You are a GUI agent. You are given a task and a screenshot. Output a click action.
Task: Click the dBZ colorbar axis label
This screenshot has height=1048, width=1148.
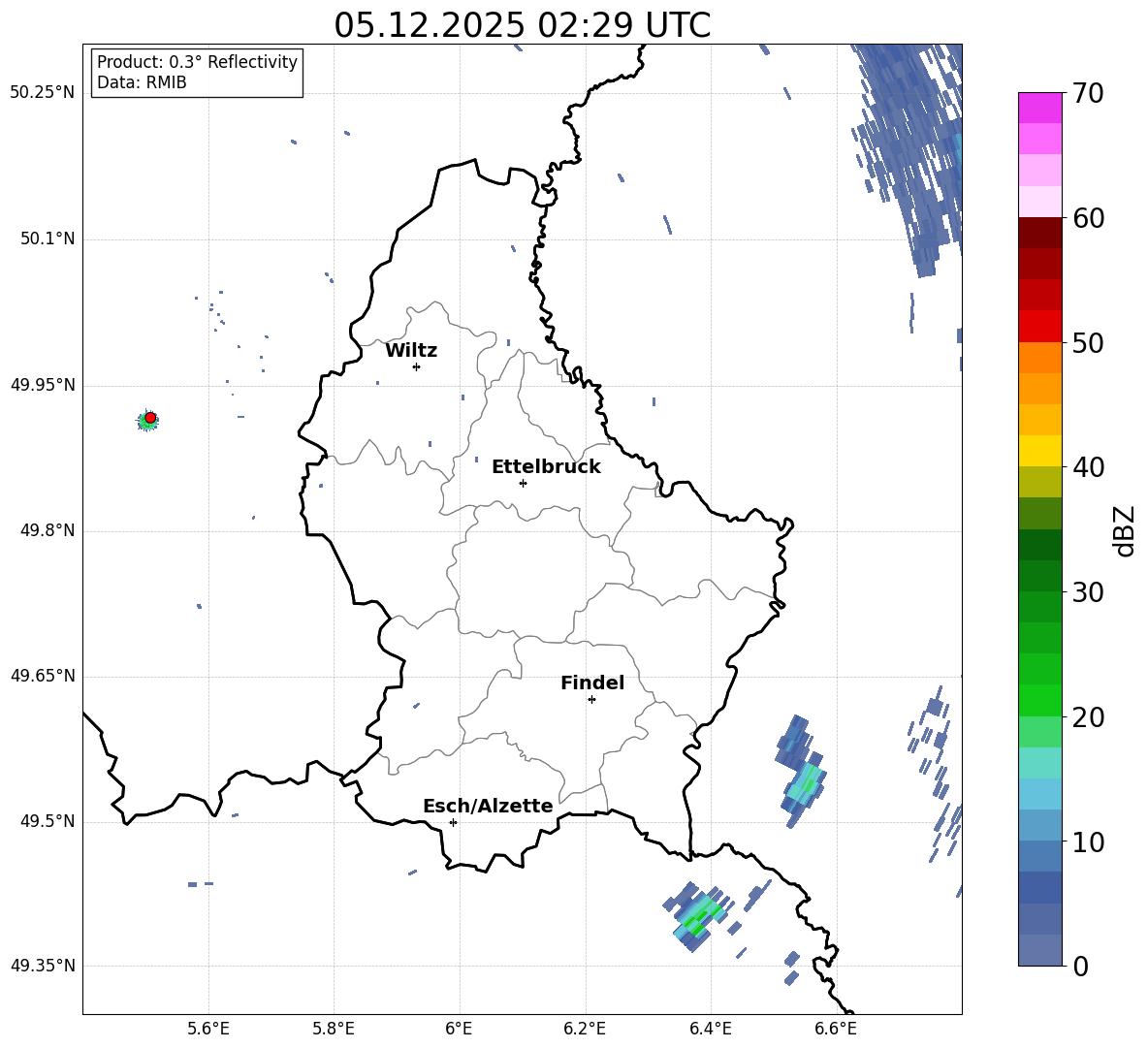pos(1125,530)
